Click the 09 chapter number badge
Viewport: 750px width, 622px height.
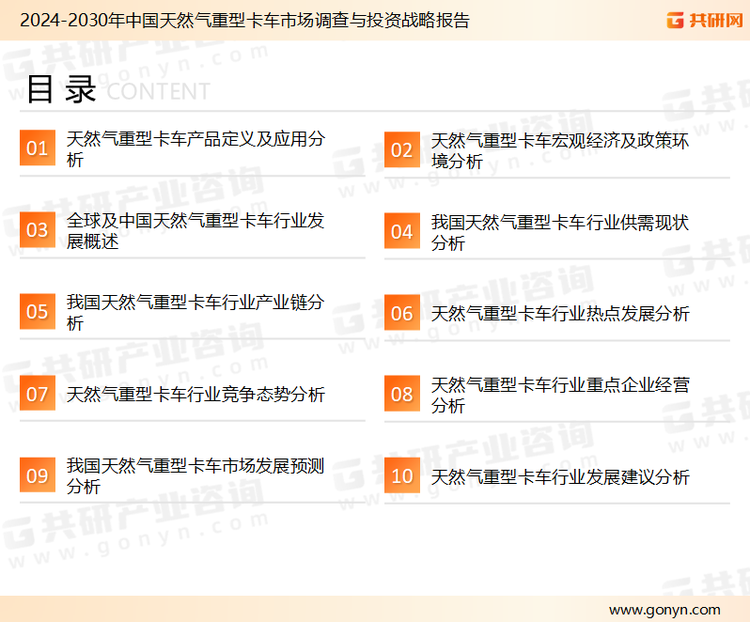pos(37,476)
